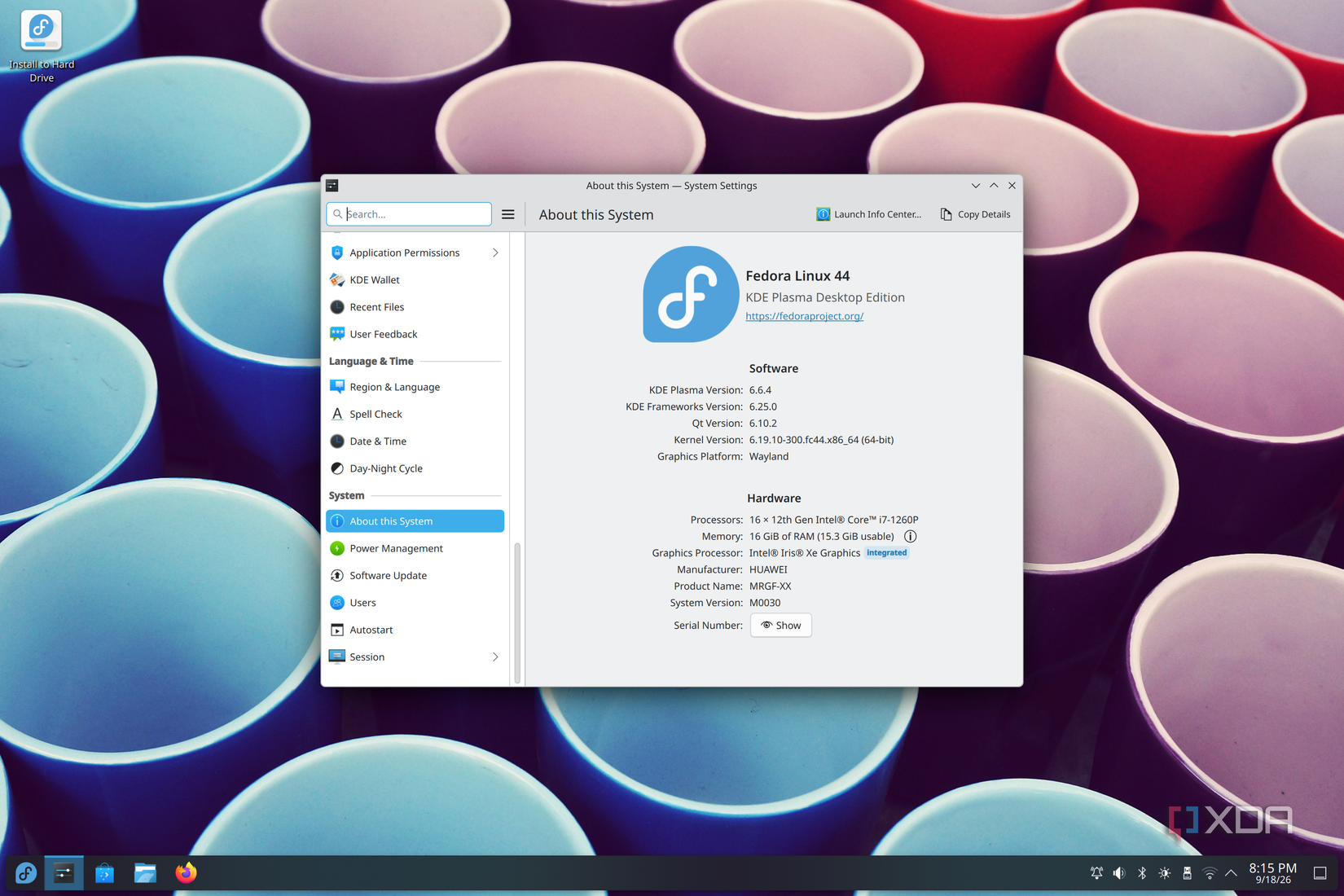Expand hidden system tray icons arrow

[1231, 873]
